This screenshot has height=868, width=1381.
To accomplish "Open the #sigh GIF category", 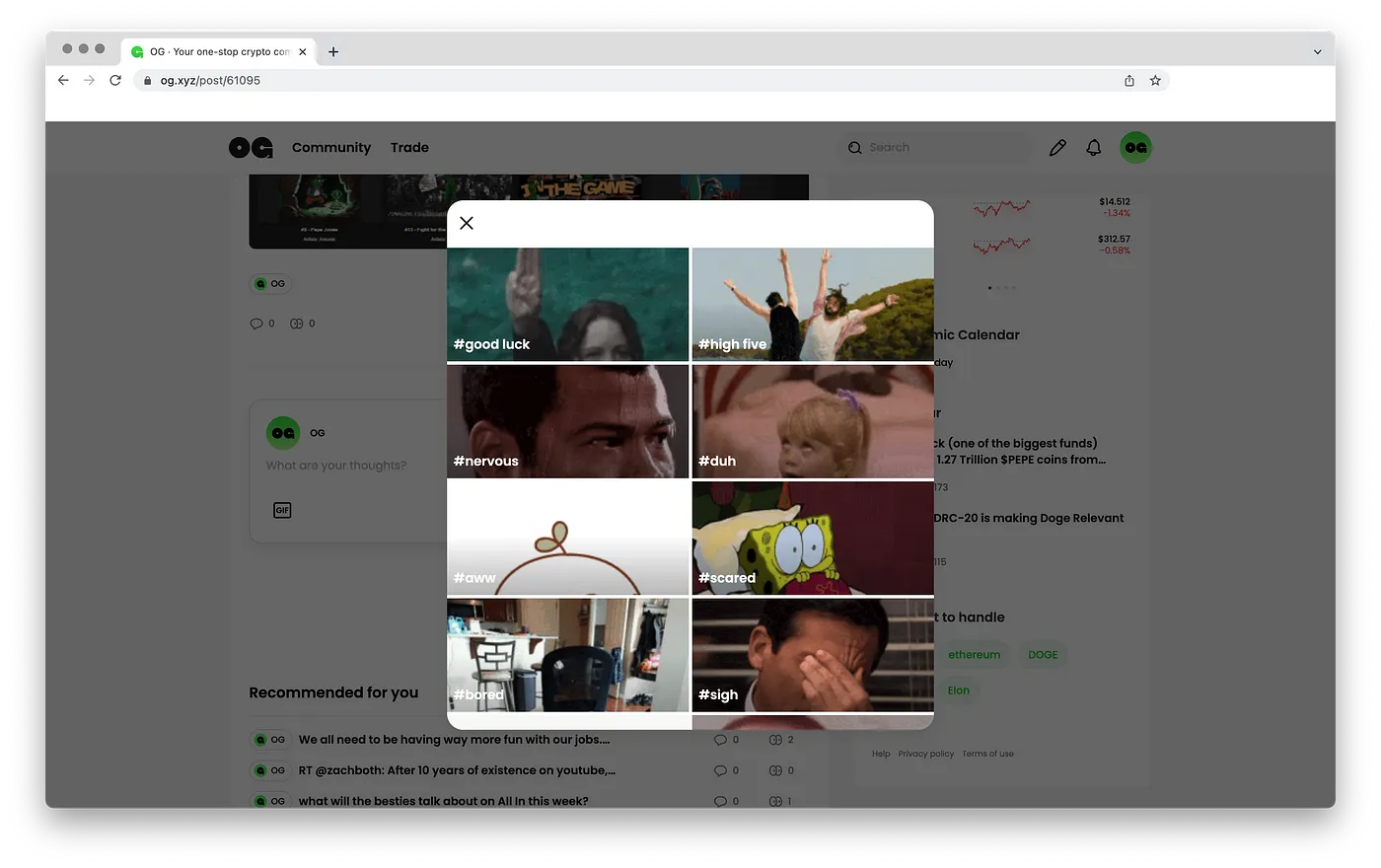I will 813,655.
